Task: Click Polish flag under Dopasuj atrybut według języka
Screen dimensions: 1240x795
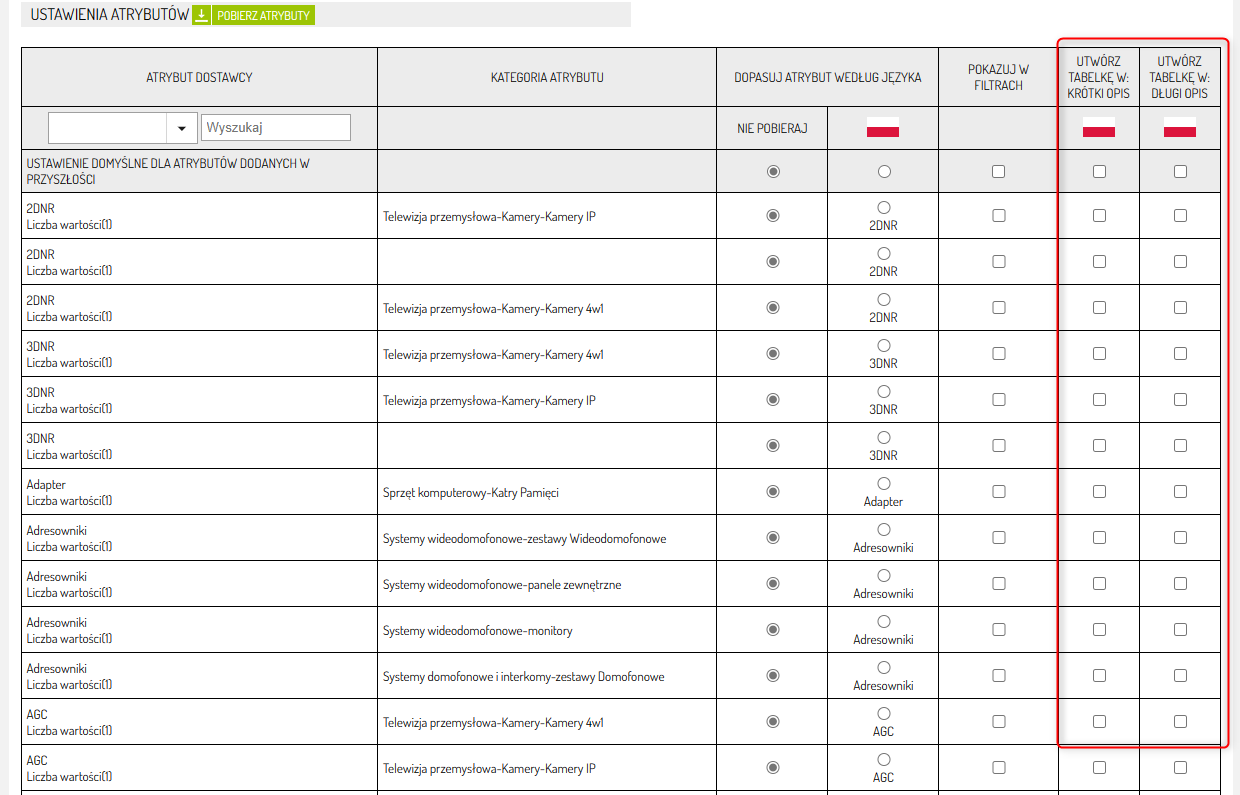Action: pyautogui.click(x=883, y=127)
